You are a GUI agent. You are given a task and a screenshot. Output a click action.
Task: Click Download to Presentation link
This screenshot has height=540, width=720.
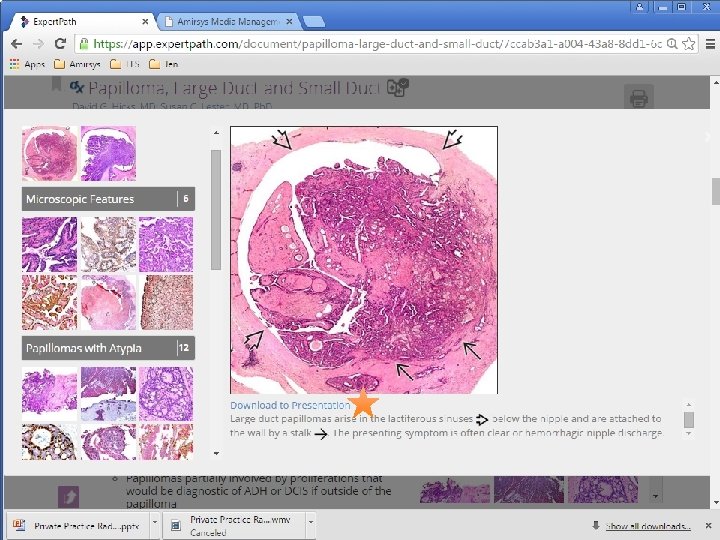290,405
